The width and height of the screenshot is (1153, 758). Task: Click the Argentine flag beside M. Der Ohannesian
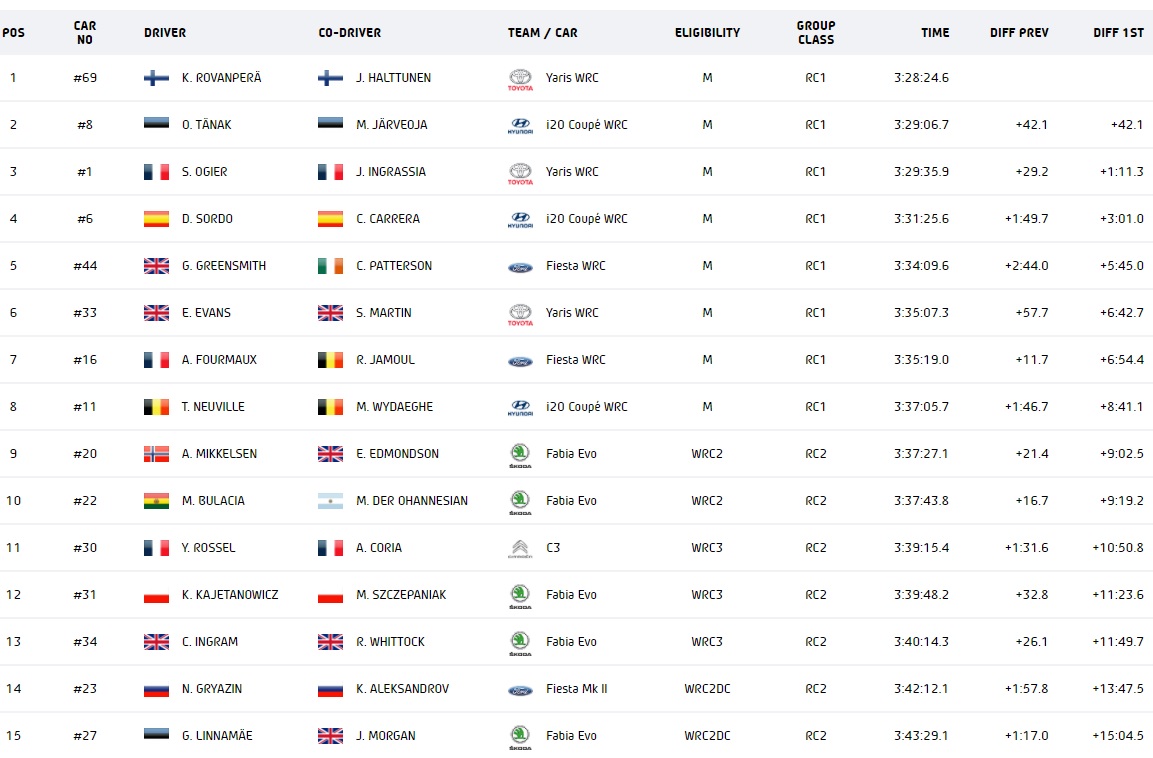click(330, 501)
